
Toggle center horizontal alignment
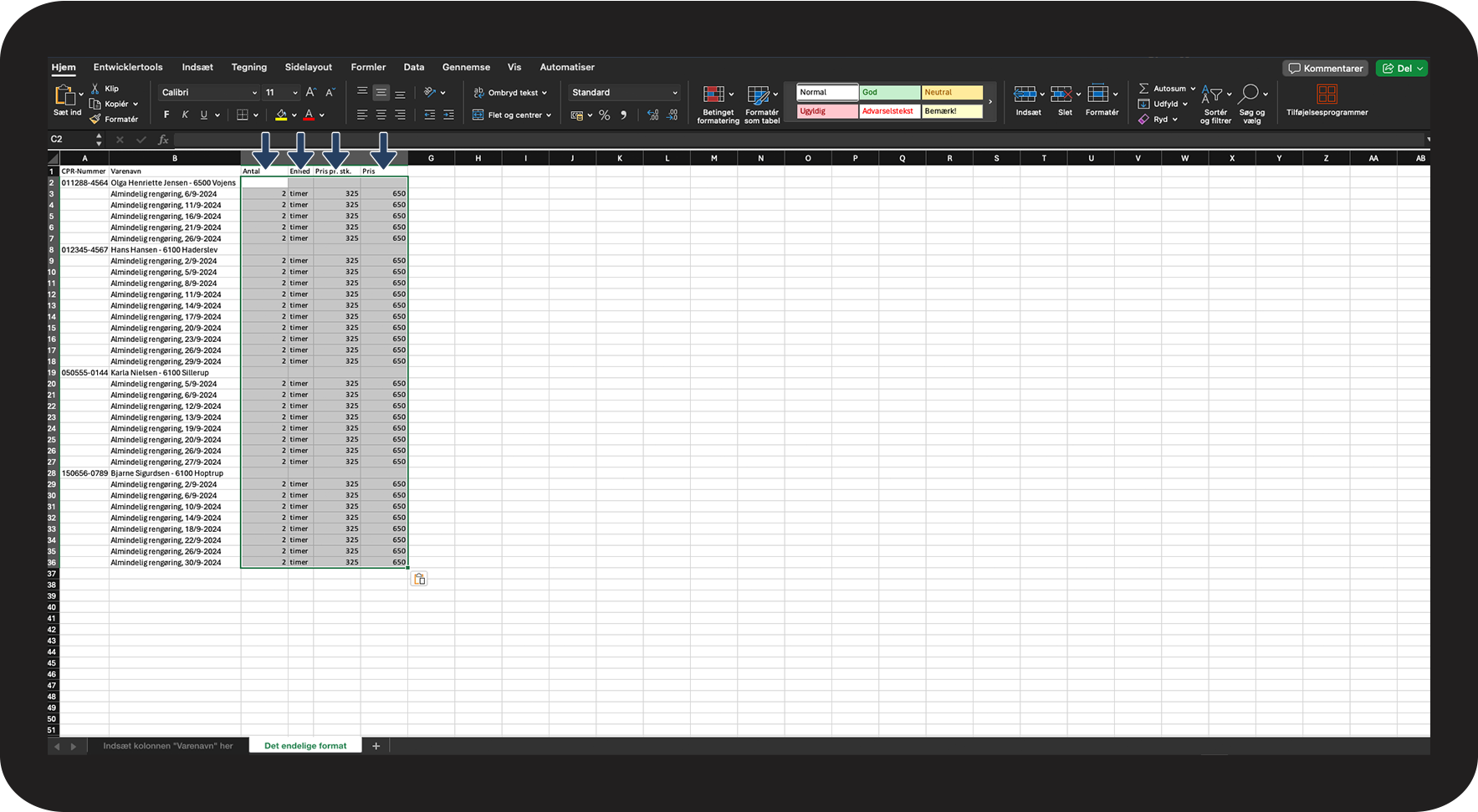pyautogui.click(x=381, y=115)
